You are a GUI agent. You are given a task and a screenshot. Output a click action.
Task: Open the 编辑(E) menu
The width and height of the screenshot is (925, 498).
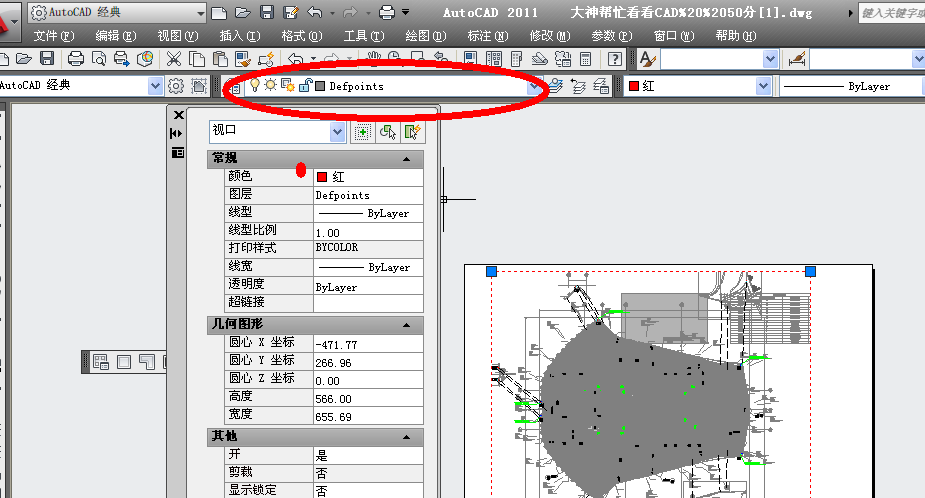coord(116,36)
